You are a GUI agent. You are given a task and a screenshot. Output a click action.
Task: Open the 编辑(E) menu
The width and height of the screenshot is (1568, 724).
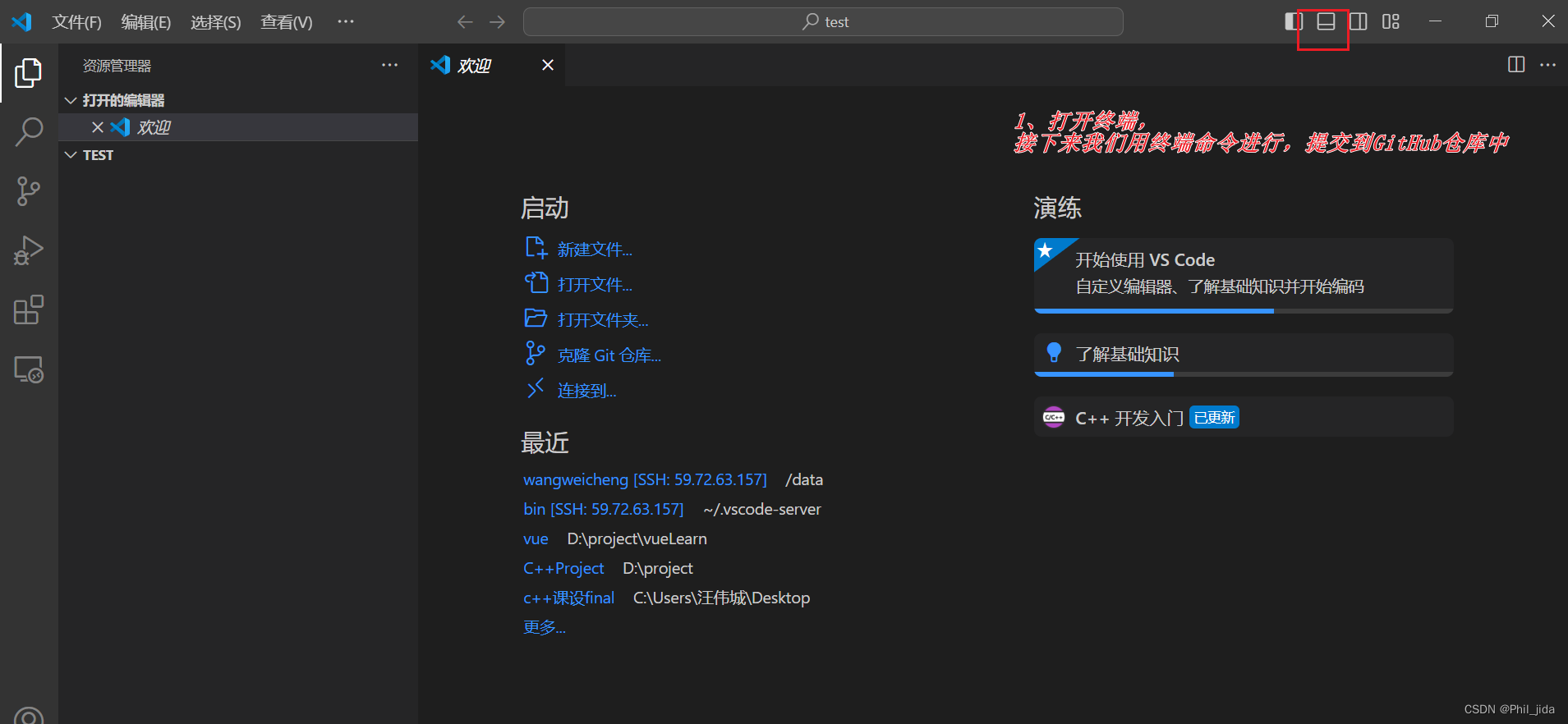coord(146,22)
